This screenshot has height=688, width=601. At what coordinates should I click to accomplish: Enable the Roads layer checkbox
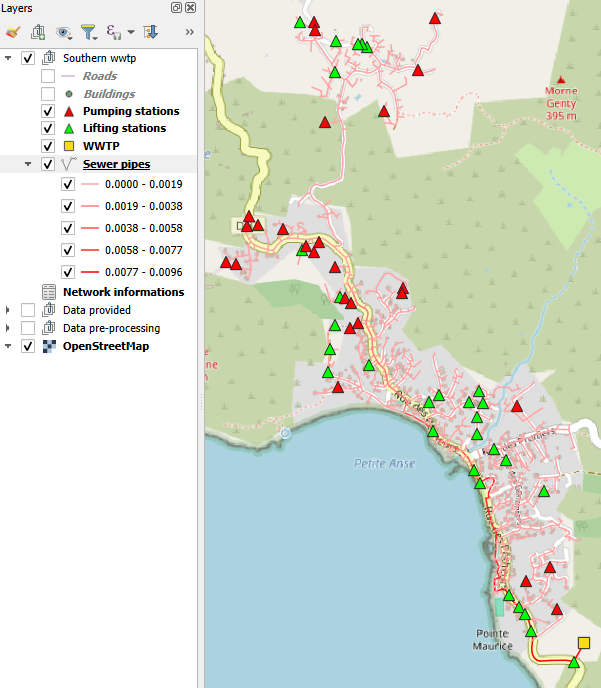pyautogui.click(x=48, y=76)
